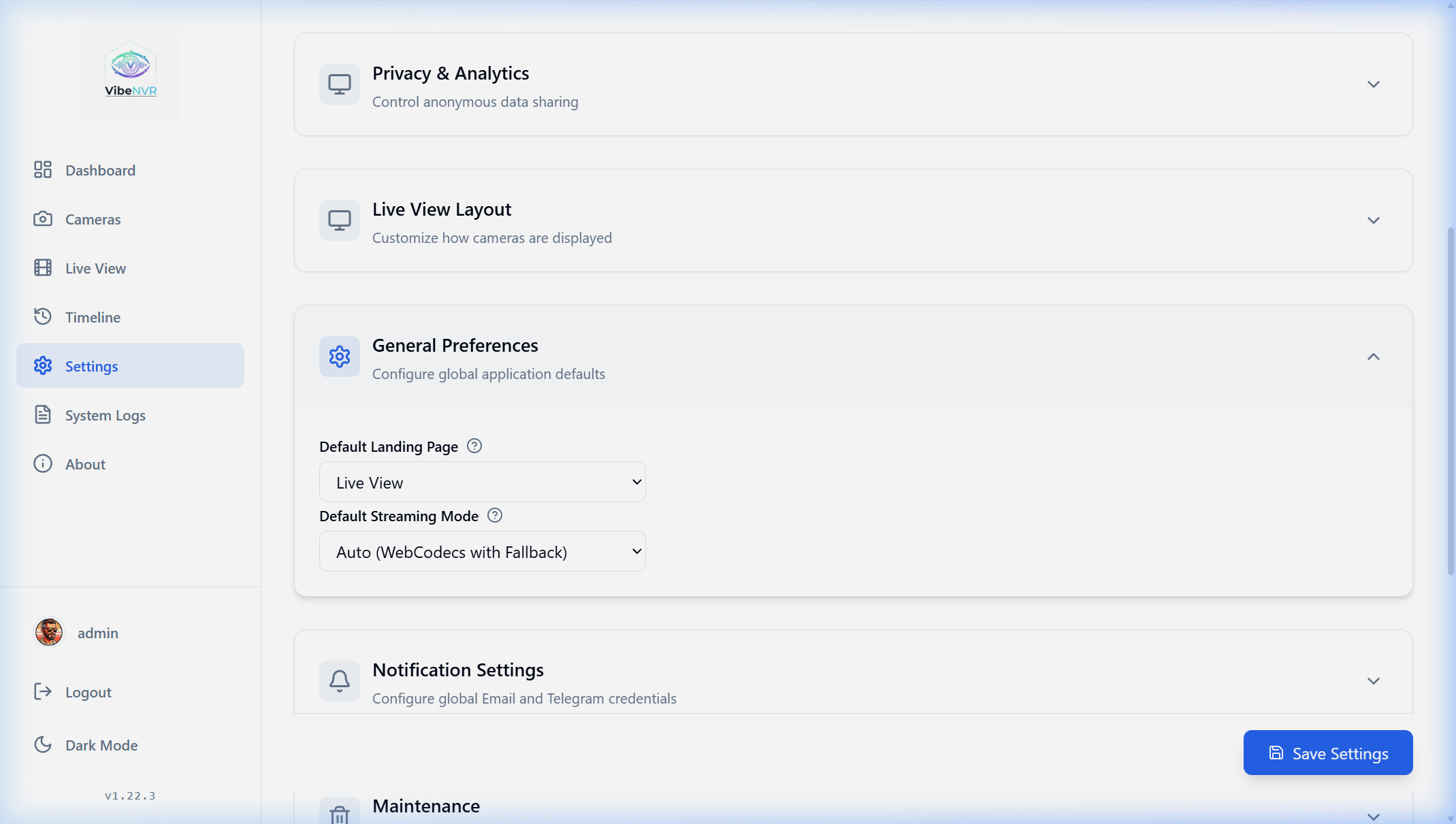Click the admin username

(x=98, y=633)
